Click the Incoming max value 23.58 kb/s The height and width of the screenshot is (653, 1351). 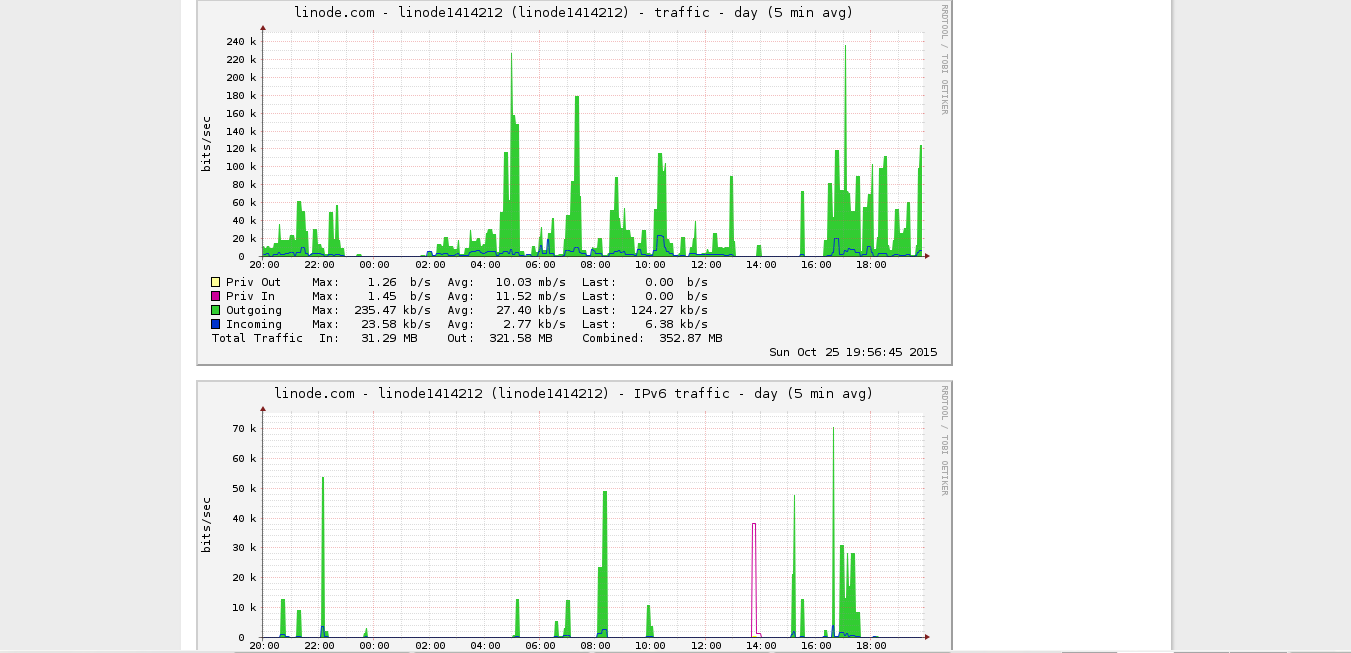pyautogui.click(x=397, y=324)
